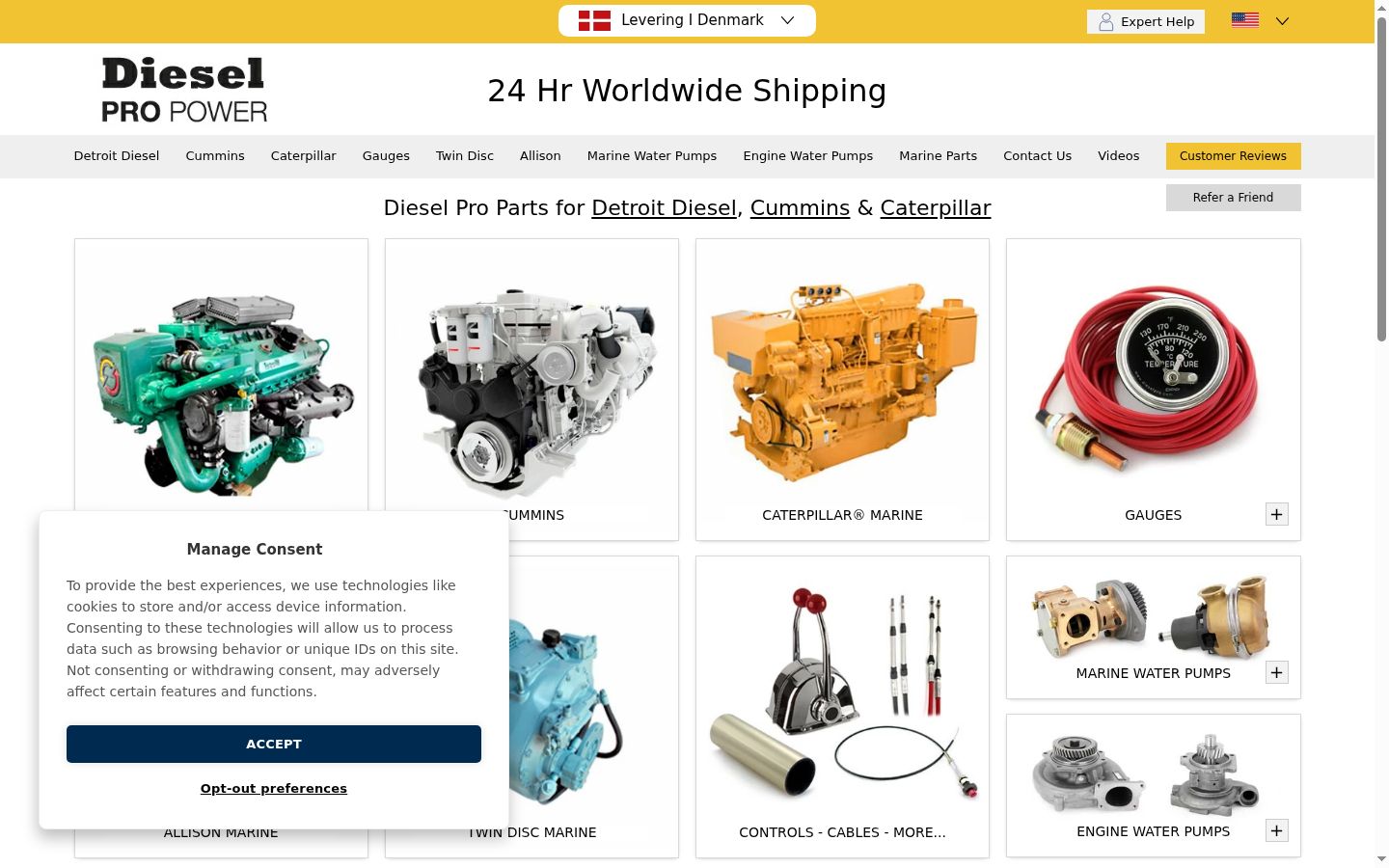
Task: Click the Customer Reviews button
Action: pyautogui.click(x=1233, y=156)
